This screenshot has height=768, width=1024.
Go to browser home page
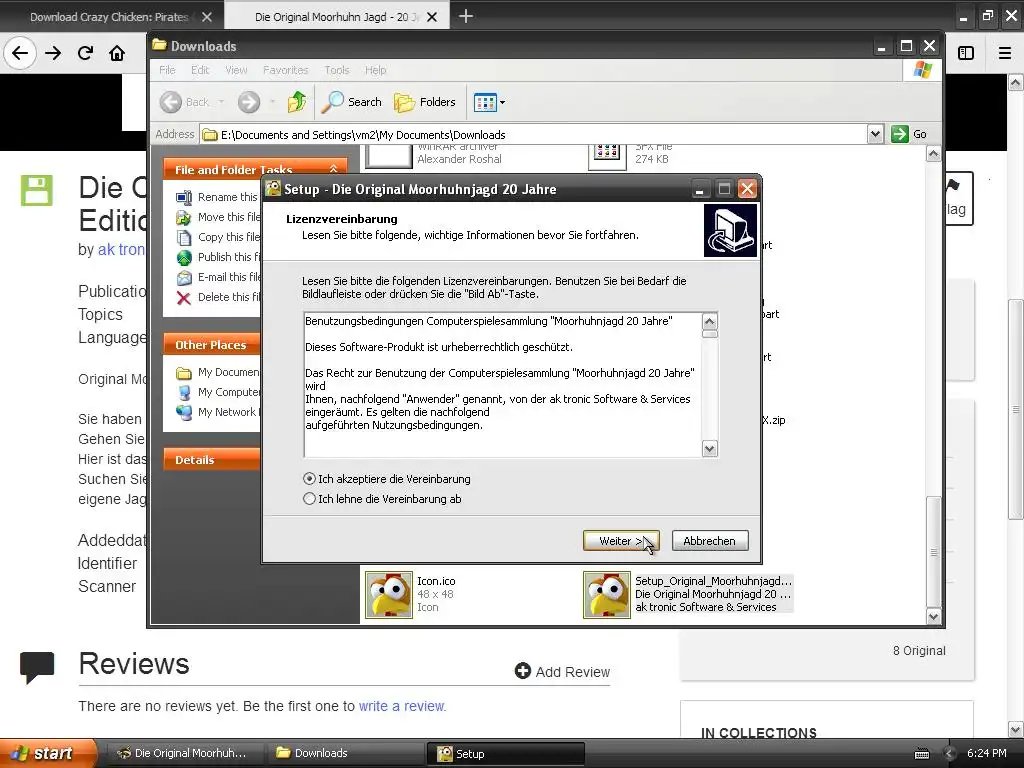click(x=117, y=53)
